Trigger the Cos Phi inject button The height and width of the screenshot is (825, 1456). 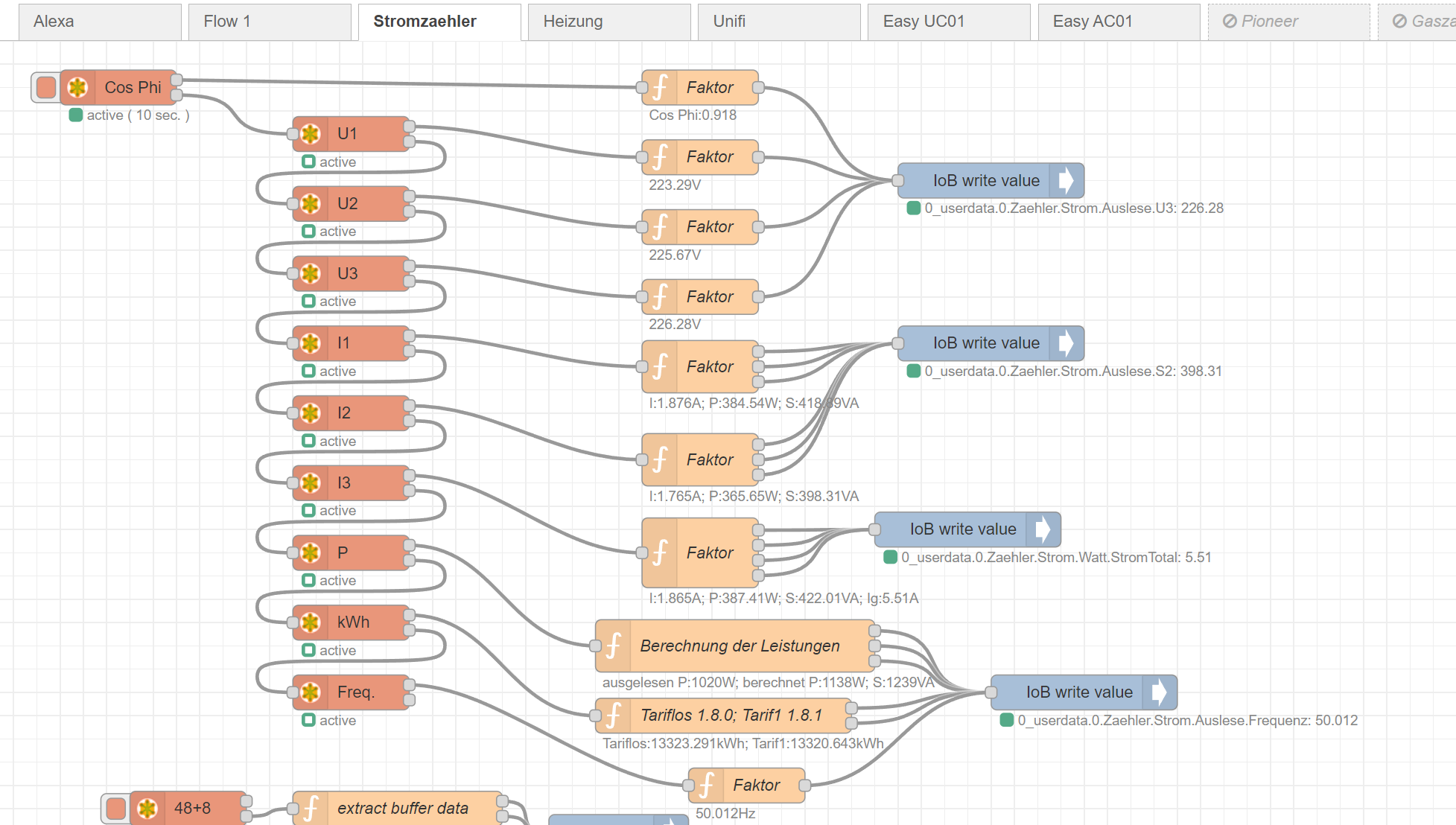pos(46,87)
